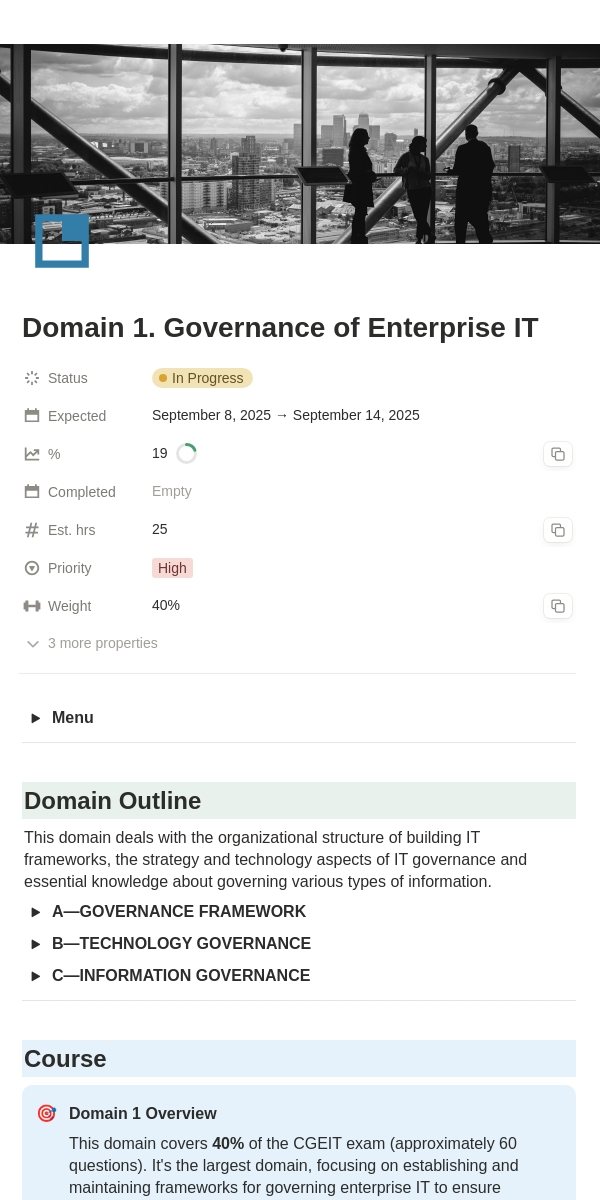The width and height of the screenshot is (600, 1200).
Task: Expand the Menu toggle
Action: pos(36,718)
